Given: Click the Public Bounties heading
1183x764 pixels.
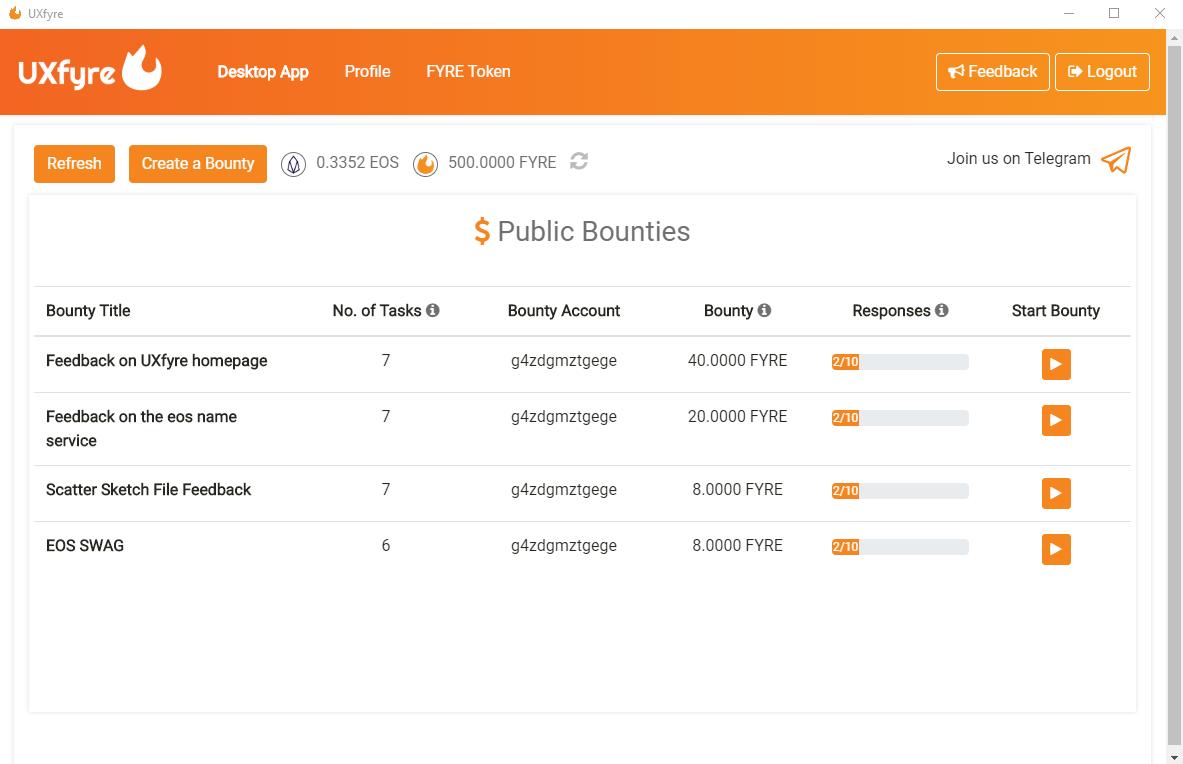Looking at the screenshot, I should click(582, 231).
